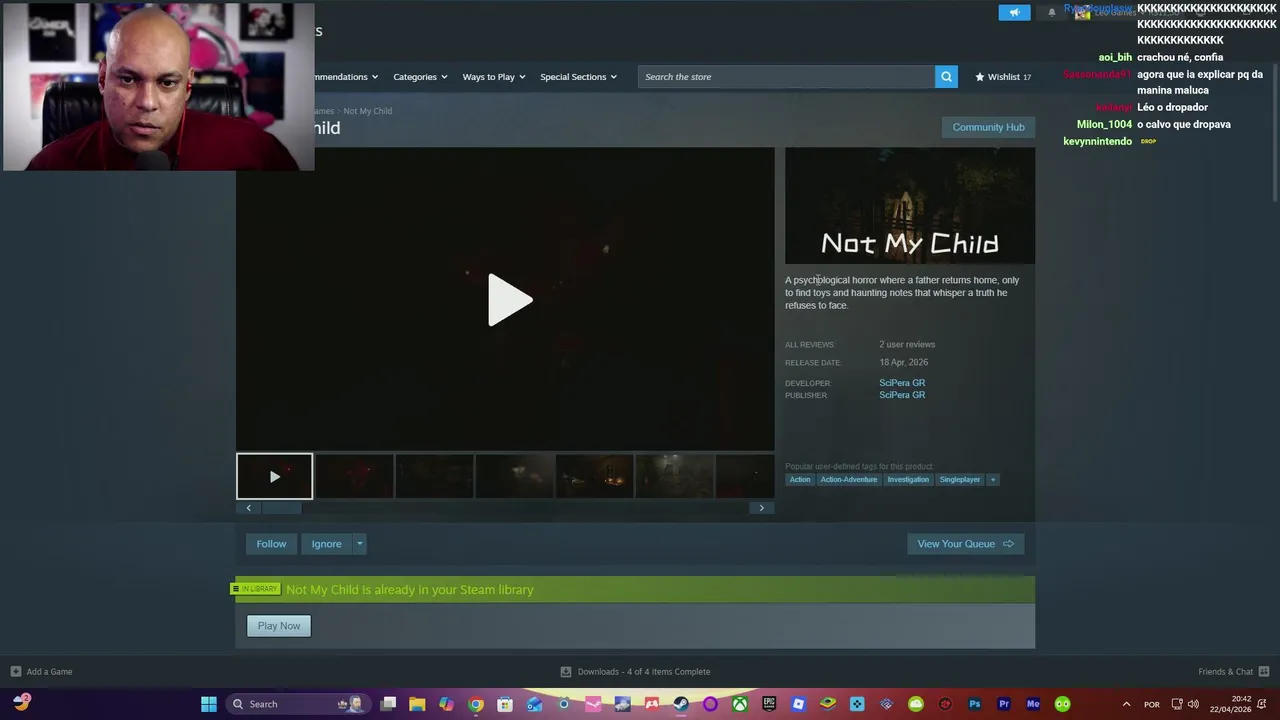Open Outlook mail icon on taskbar

(535, 704)
